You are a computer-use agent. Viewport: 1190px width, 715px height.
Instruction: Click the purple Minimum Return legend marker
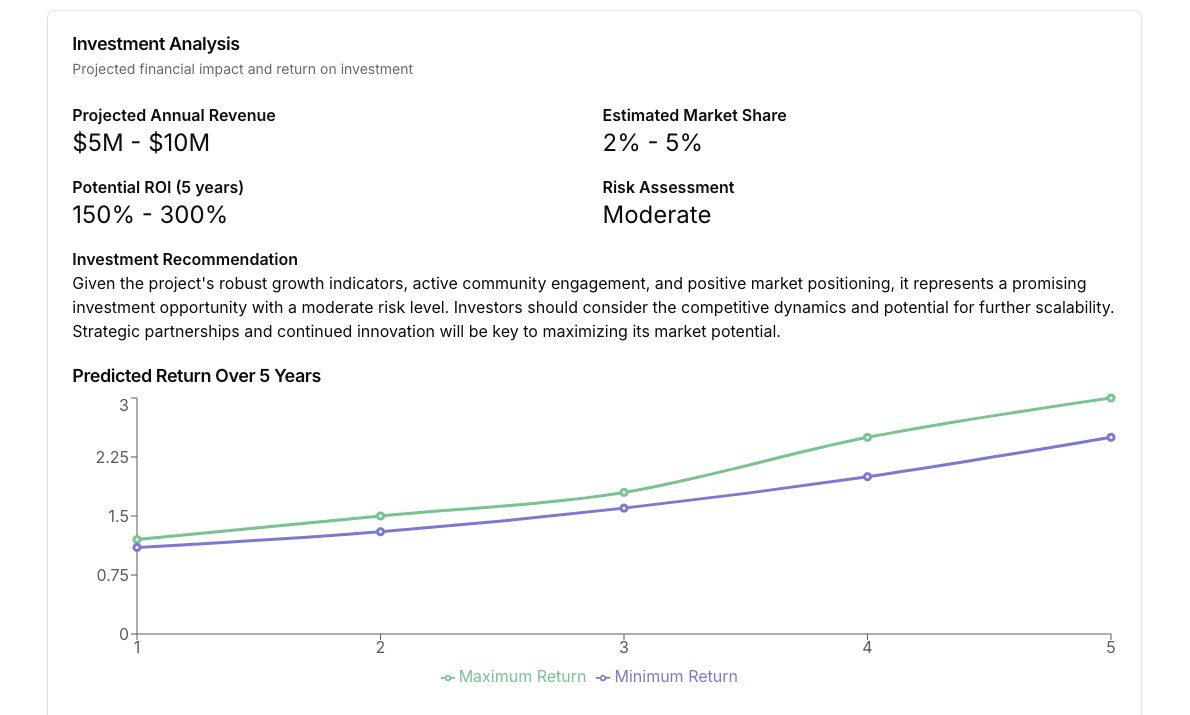click(x=603, y=678)
